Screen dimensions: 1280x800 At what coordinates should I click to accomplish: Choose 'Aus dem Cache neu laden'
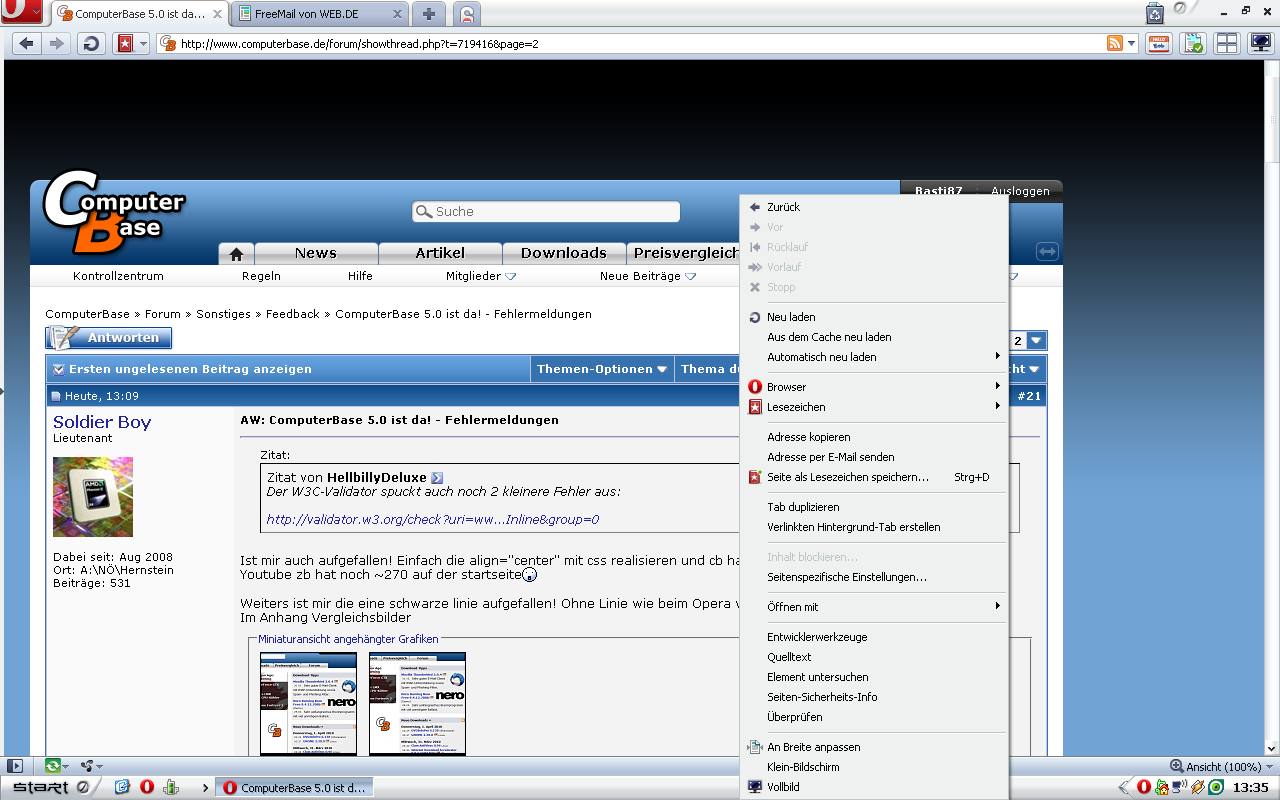click(874, 337)
